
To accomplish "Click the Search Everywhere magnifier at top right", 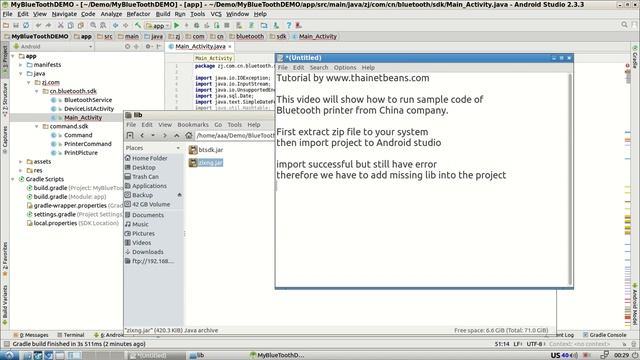I will (x=624, y=25).
